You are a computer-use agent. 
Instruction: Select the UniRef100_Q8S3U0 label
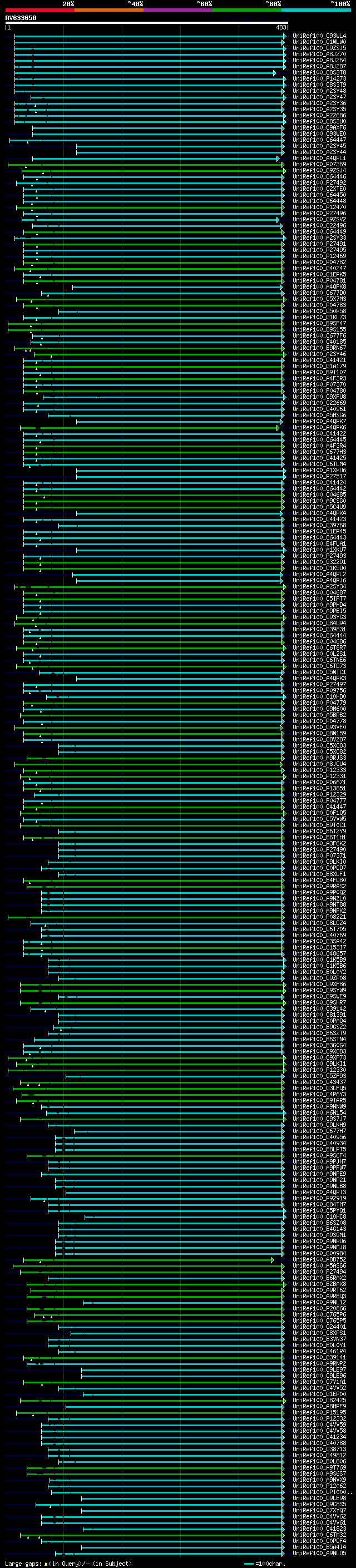pos(319,122)
